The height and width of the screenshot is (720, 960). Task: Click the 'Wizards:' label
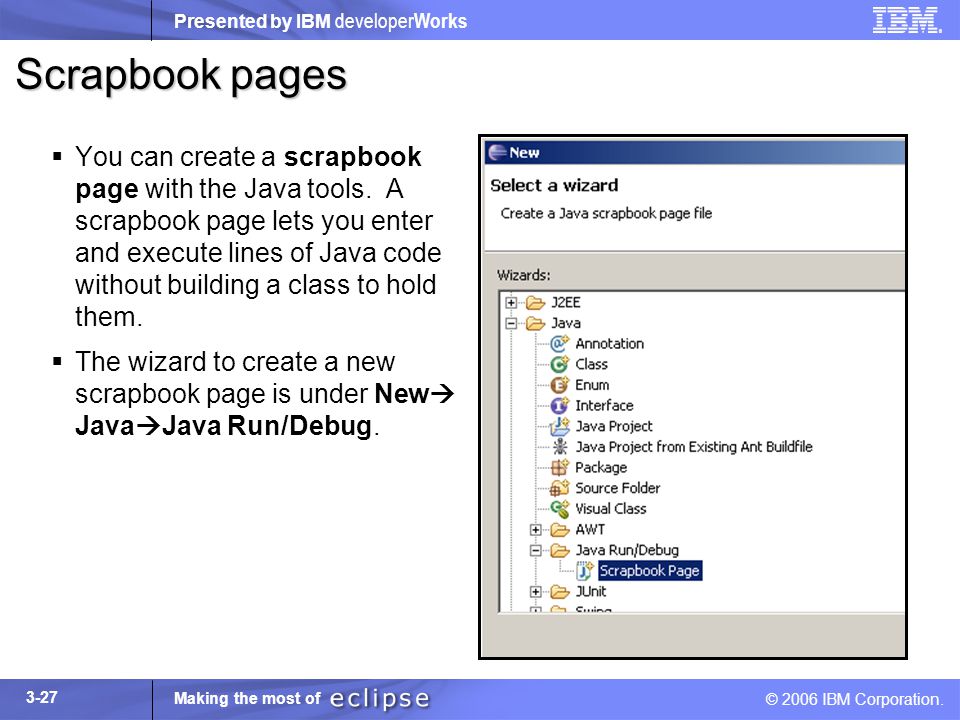pyautogui.click(x=523, y=276)
